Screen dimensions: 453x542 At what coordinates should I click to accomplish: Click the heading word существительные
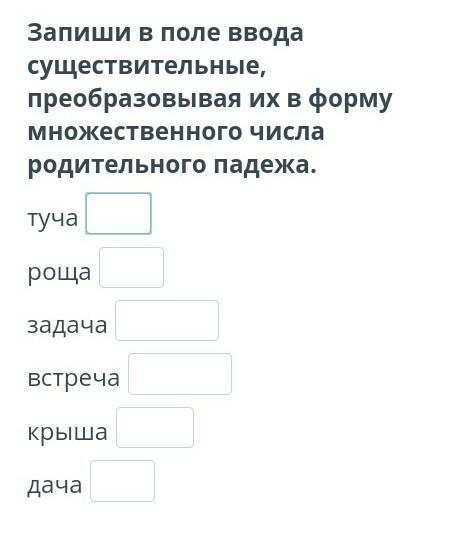pyautogui.click(x=147, y=66)
